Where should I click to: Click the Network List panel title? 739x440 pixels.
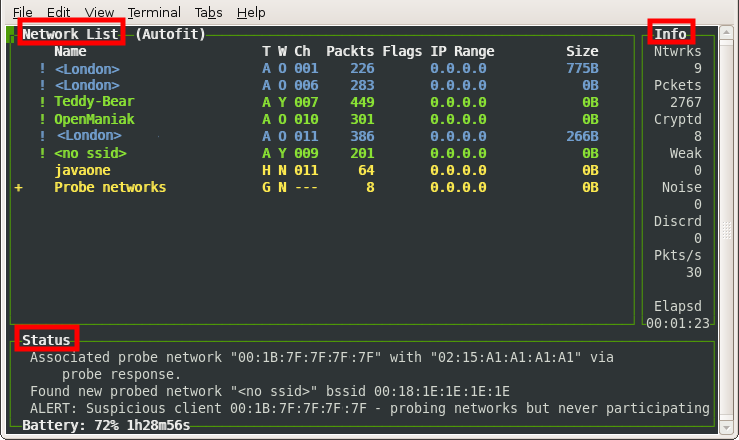tap(71, 34)
